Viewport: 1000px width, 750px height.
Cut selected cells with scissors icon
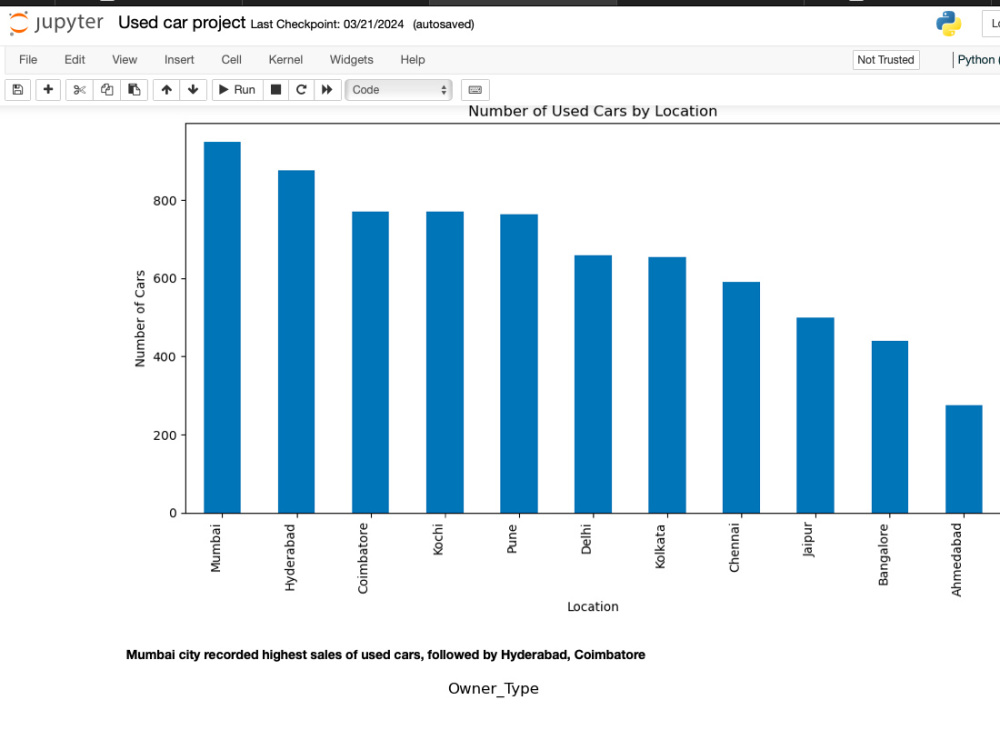(x=79, y=90)
